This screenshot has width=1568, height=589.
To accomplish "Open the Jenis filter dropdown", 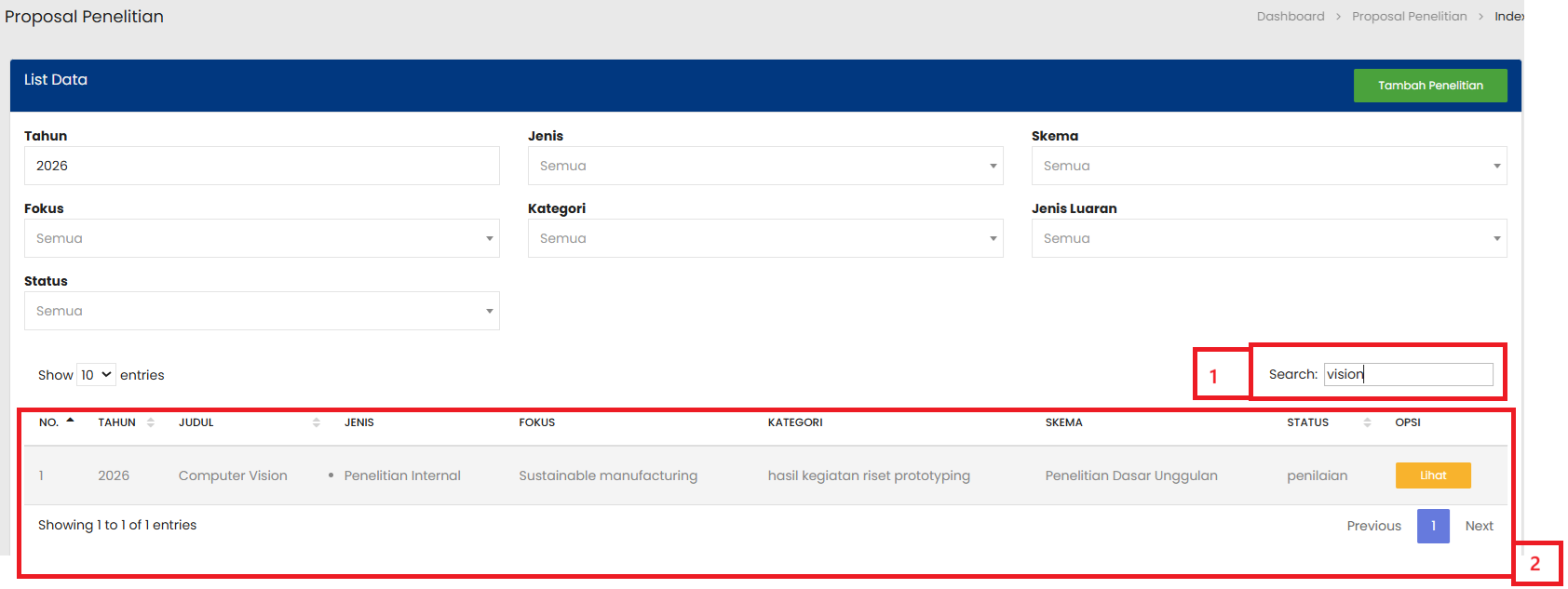I will tap(764, 166).
